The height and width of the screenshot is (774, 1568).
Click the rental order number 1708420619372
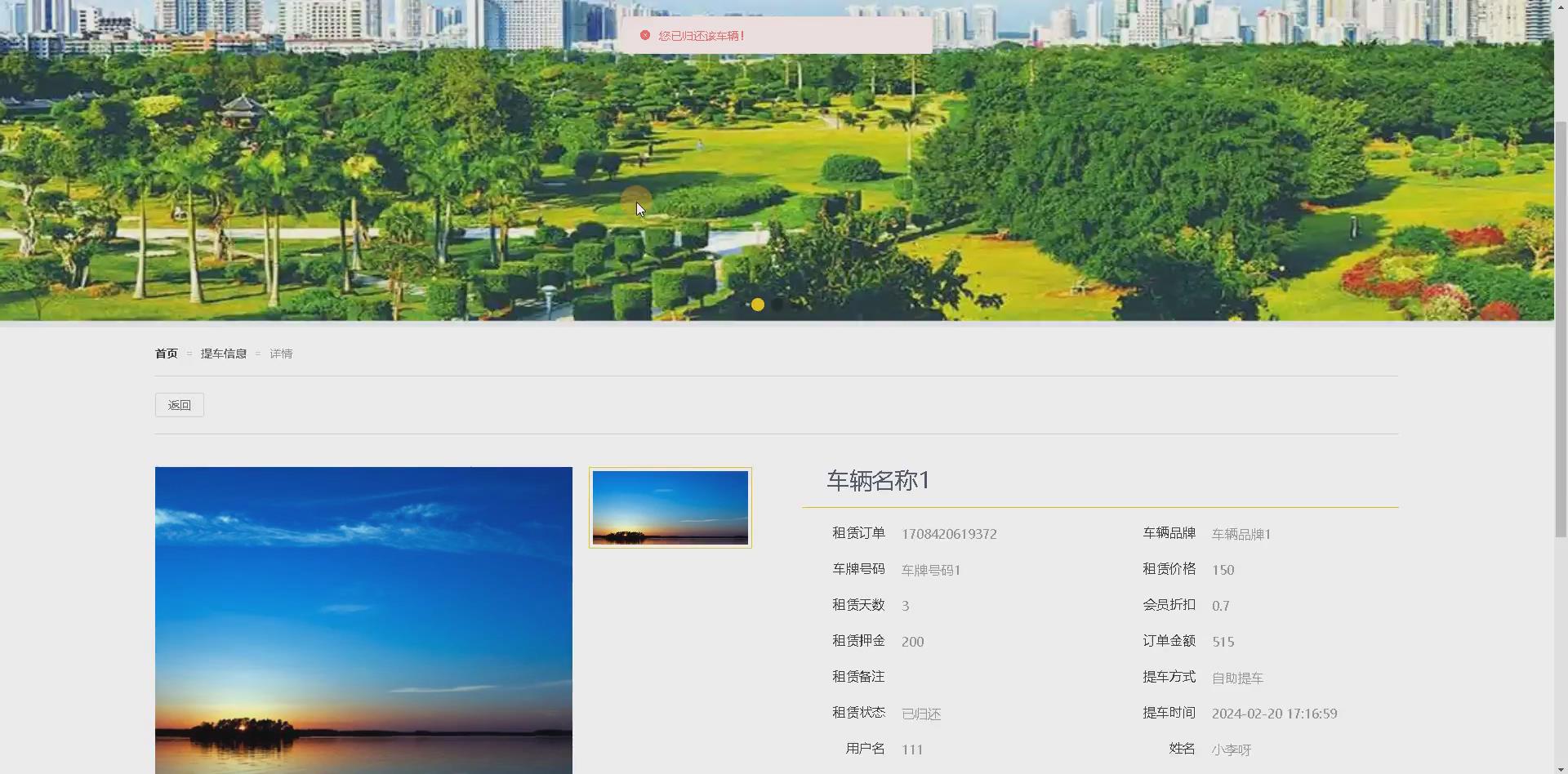tap(948, 533)
